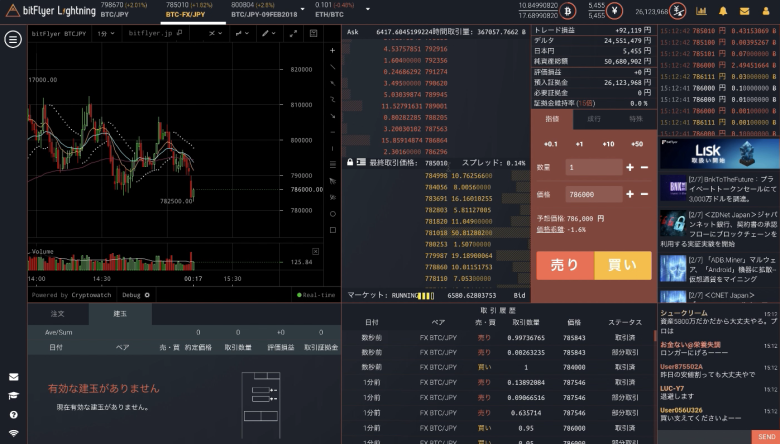Open the yellow envelope messages icon in the top bar
Image resolution: width=780 pixels, height=444 pixels.
pos(744,11)
